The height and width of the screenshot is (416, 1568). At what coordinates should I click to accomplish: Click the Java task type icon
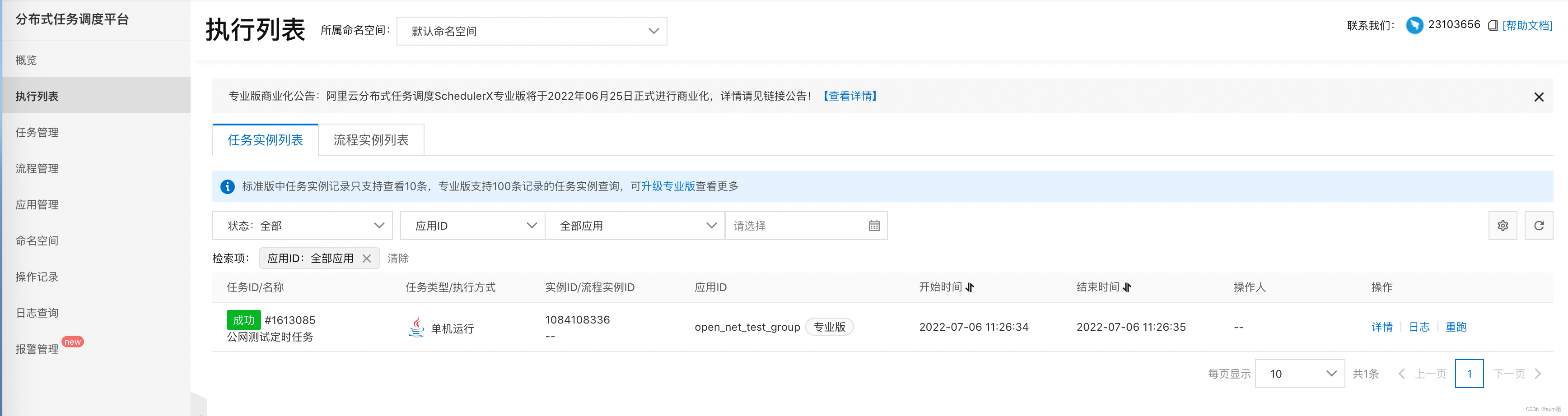pyautogui.click(x=416, y=327)
